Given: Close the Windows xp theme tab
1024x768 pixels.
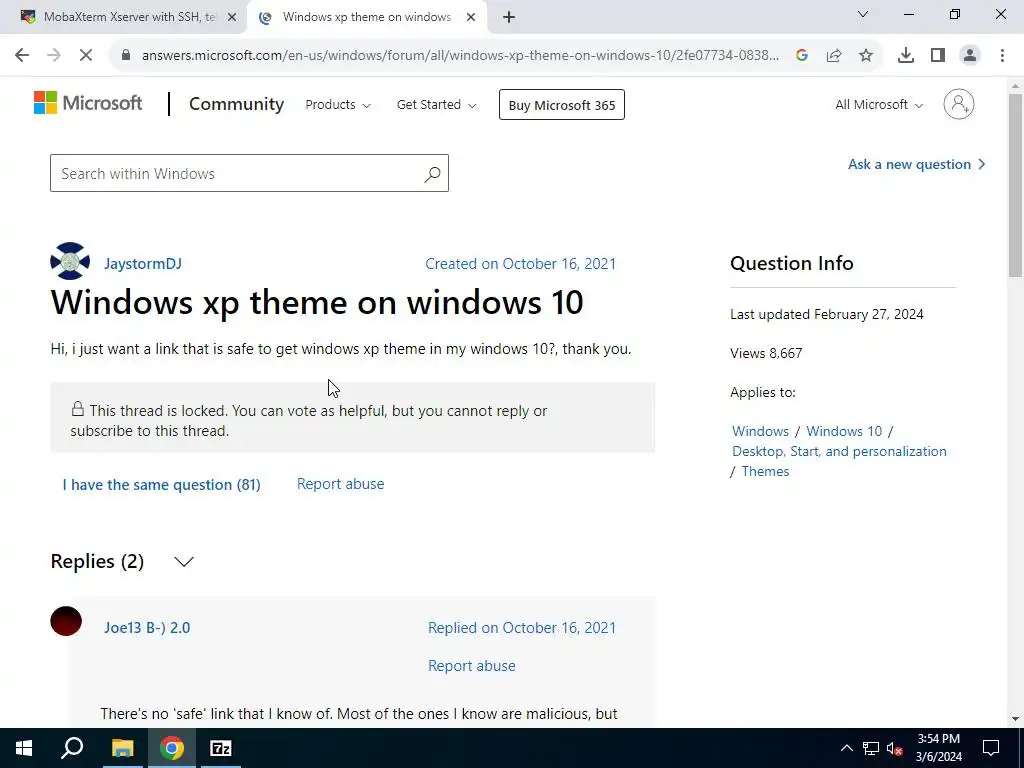Looking at the screenshot, I should point(471,18).
